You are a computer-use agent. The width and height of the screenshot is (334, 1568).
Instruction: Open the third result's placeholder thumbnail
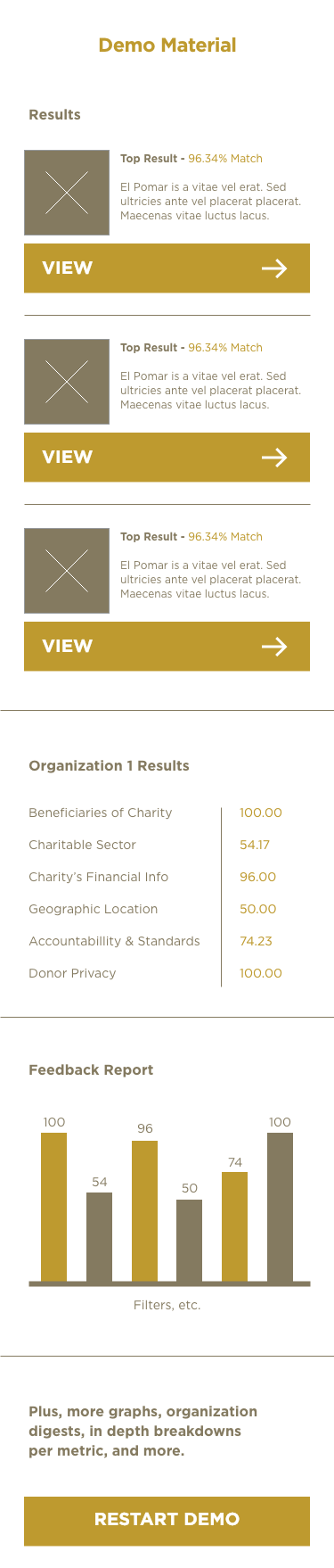point(67,571)
